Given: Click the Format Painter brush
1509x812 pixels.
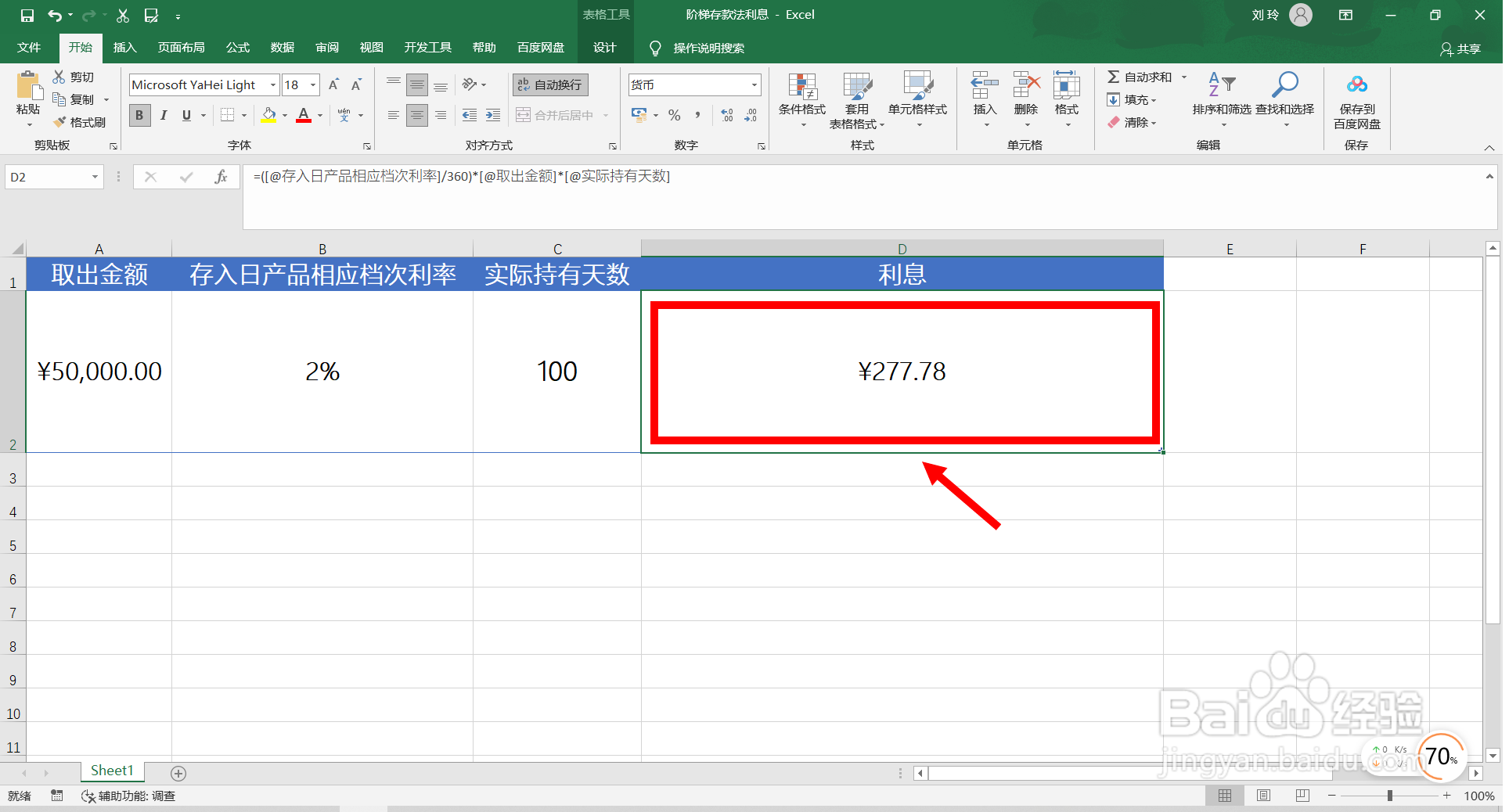Looking at the screenshot, I should 59,122.
